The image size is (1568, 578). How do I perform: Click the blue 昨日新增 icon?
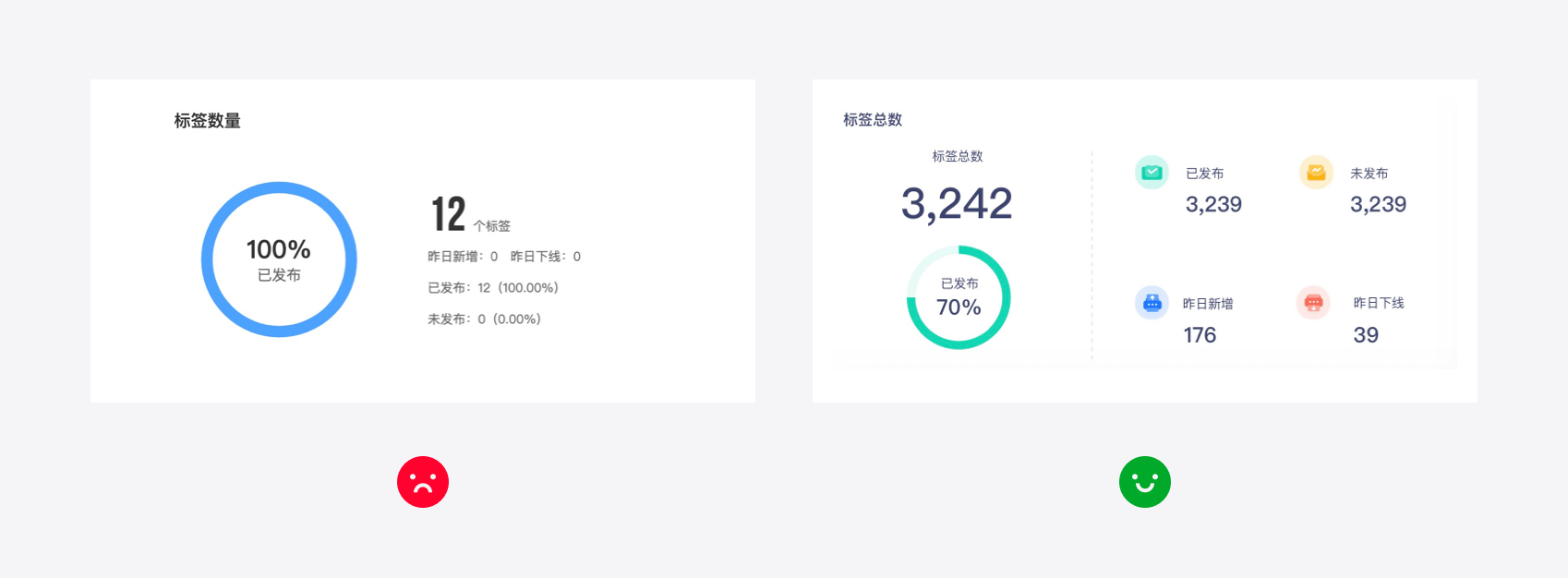coord(1152,303)
